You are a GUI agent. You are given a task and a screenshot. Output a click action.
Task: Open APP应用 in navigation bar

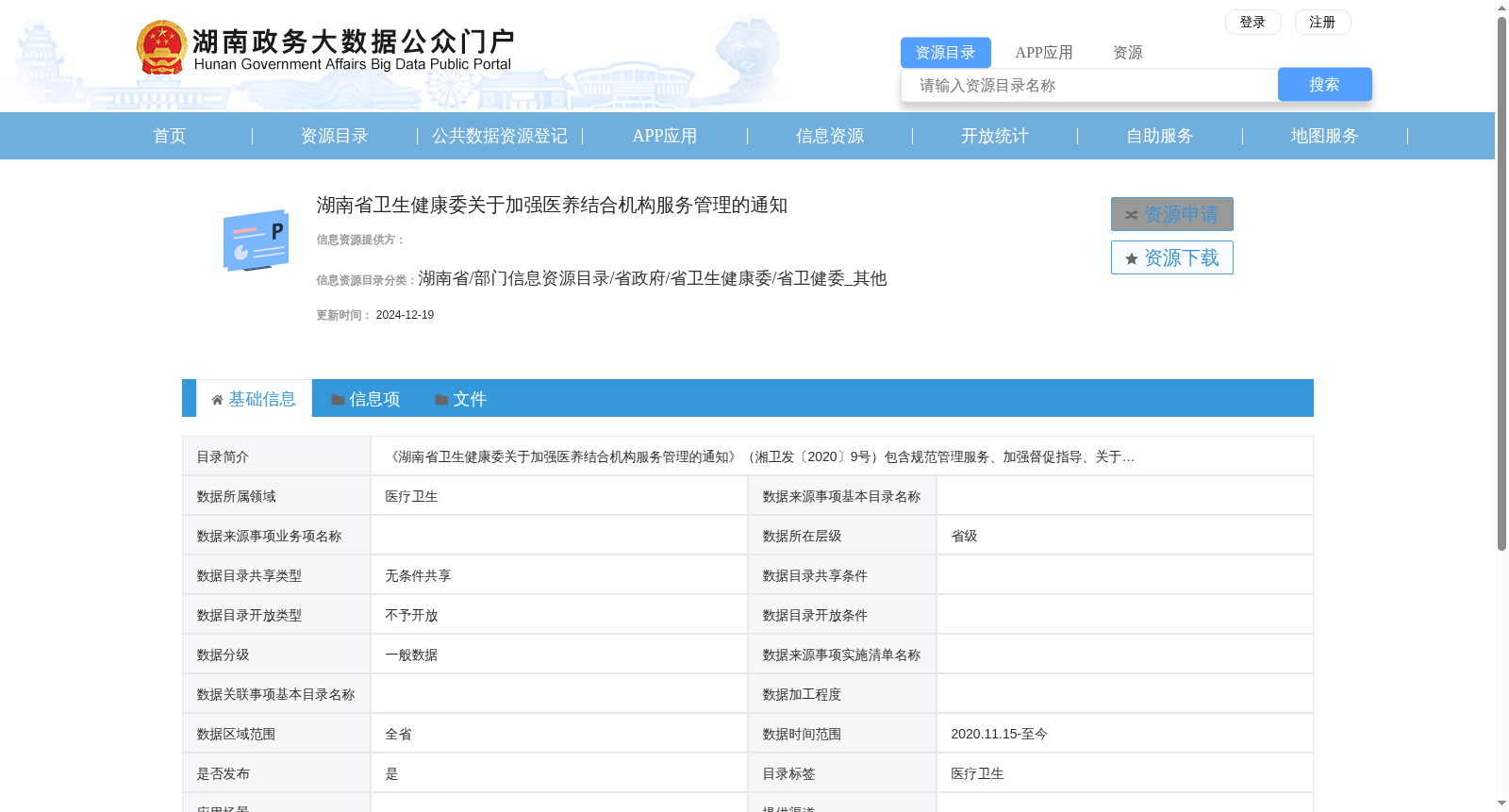665,136
